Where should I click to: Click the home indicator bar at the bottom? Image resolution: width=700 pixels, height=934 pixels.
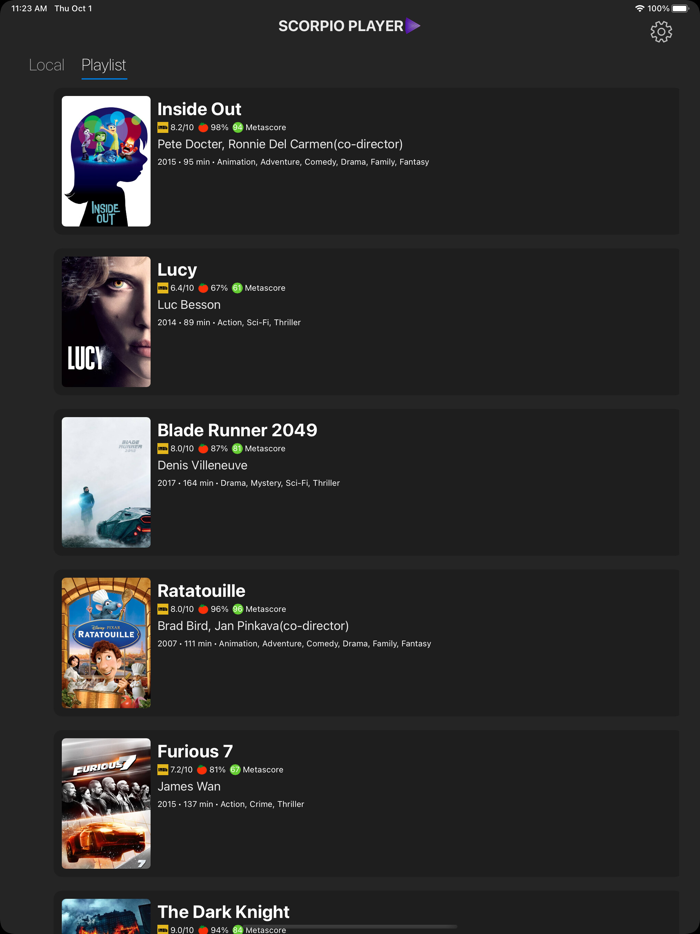pos(350,927)
